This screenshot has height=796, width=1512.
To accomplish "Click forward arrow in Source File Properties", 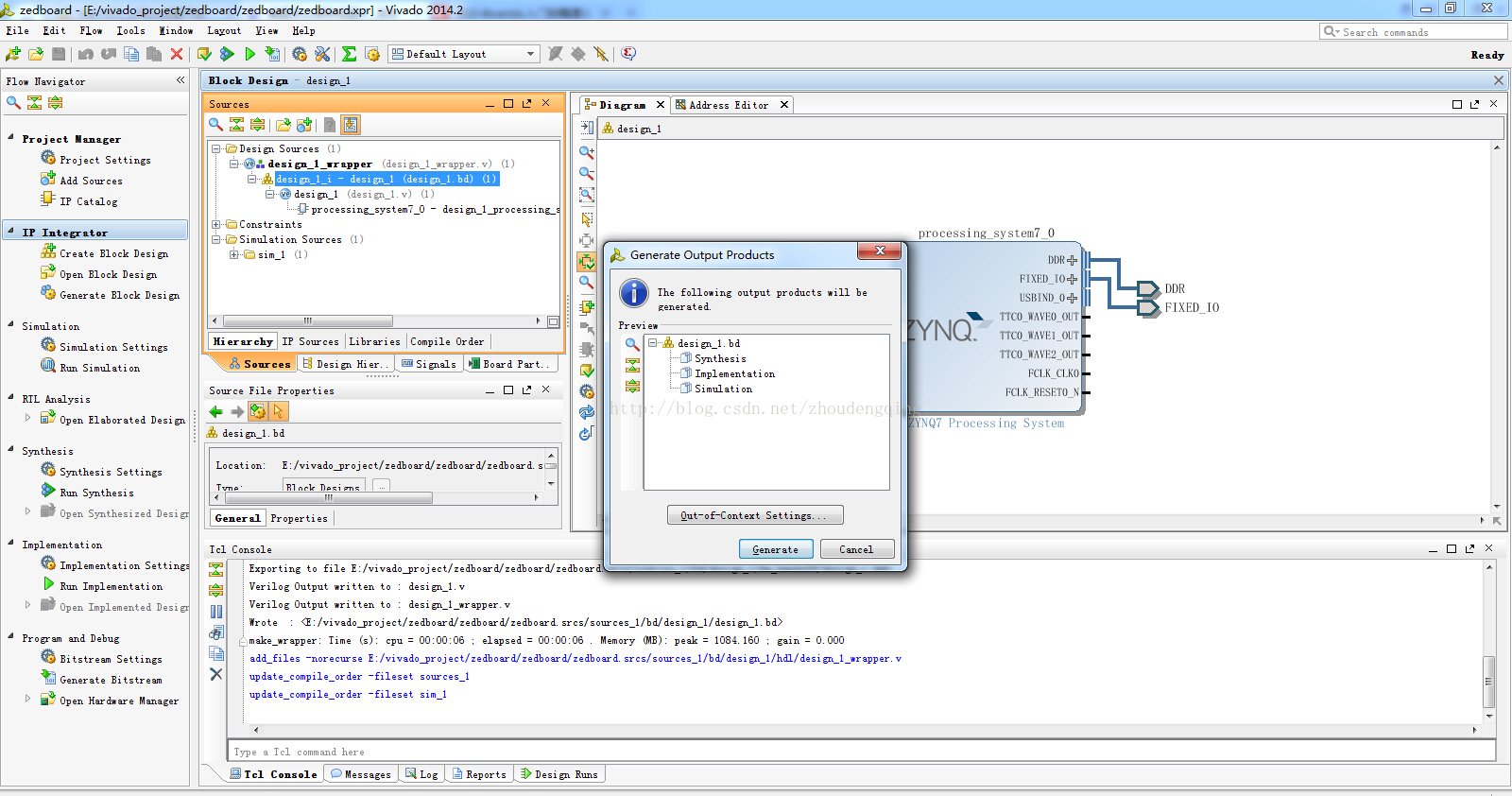I will click(236, 411).
